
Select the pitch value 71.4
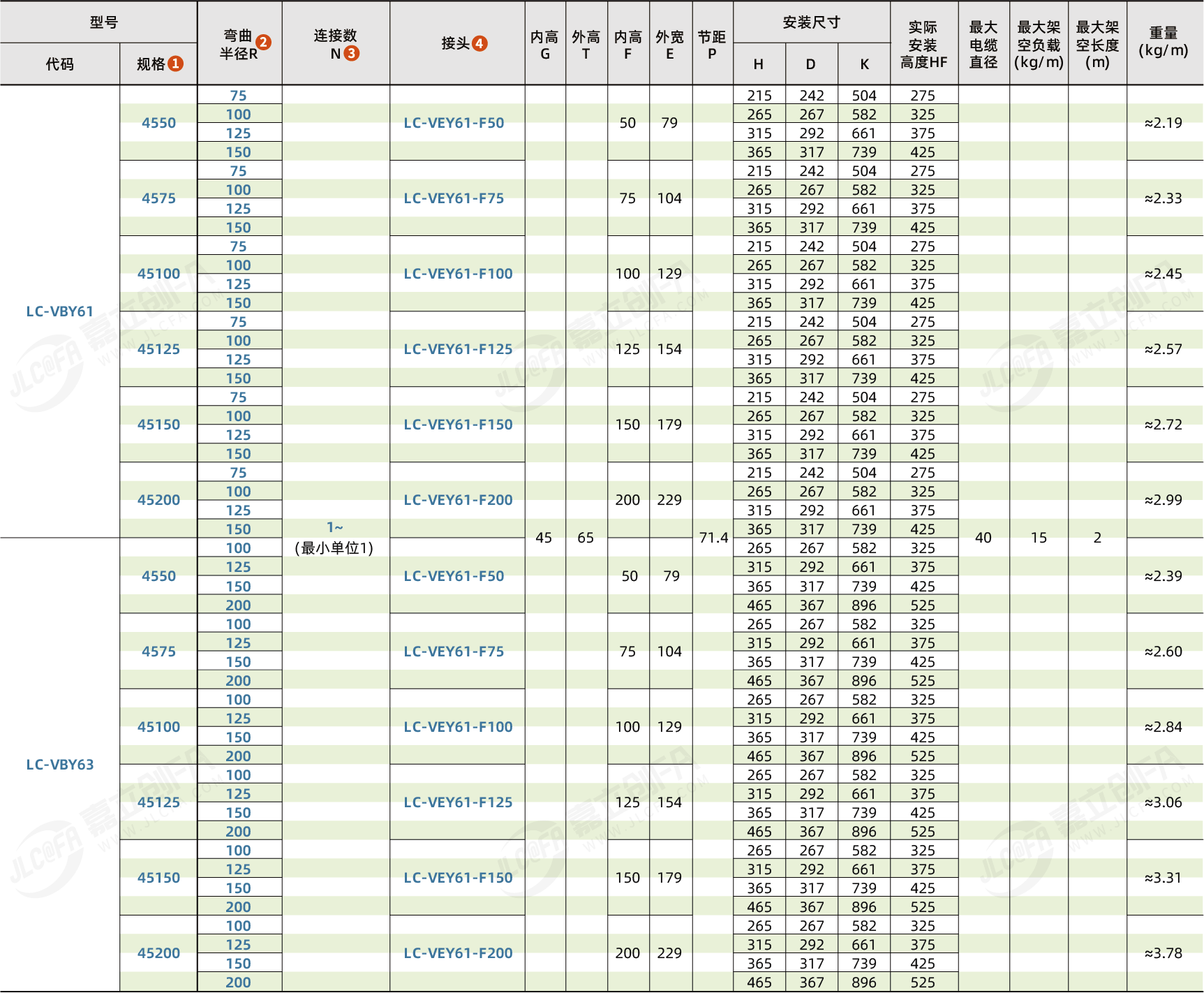[x=713, y=538]
